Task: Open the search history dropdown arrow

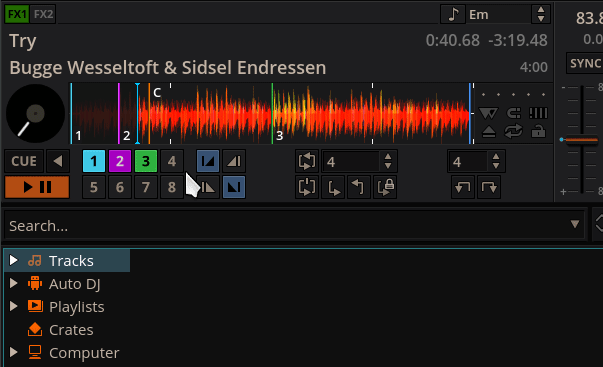Action: pyautogui.click(x=575, y=224)
